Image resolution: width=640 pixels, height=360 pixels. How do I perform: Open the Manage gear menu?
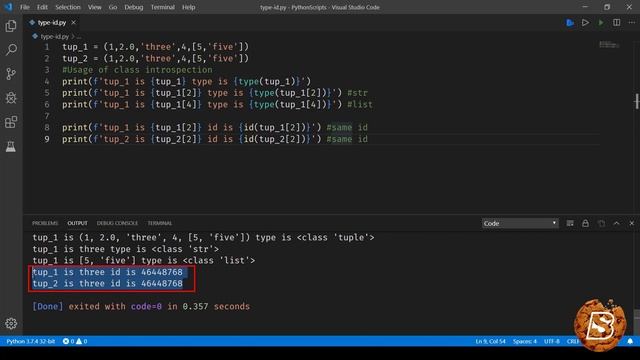point(11,324)
